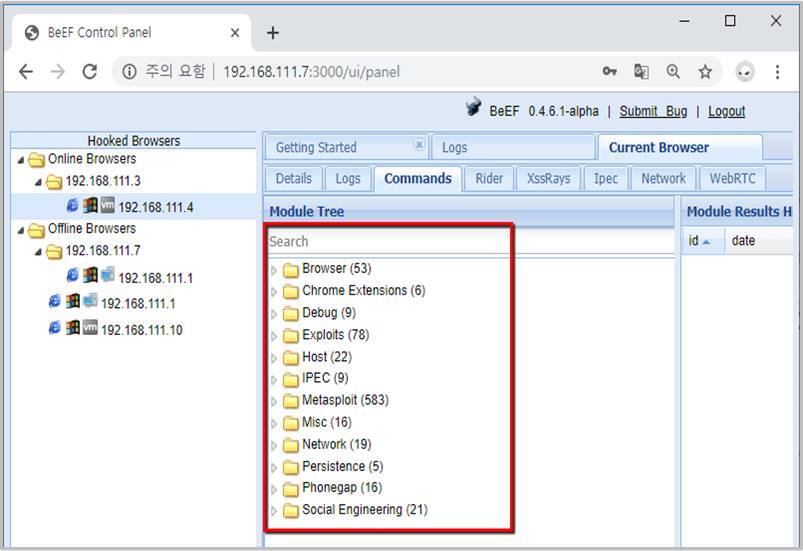Open a new browser tab with plus button
Image resolution: width=803 pixels, height=551 pixels.
pos(273,33)
